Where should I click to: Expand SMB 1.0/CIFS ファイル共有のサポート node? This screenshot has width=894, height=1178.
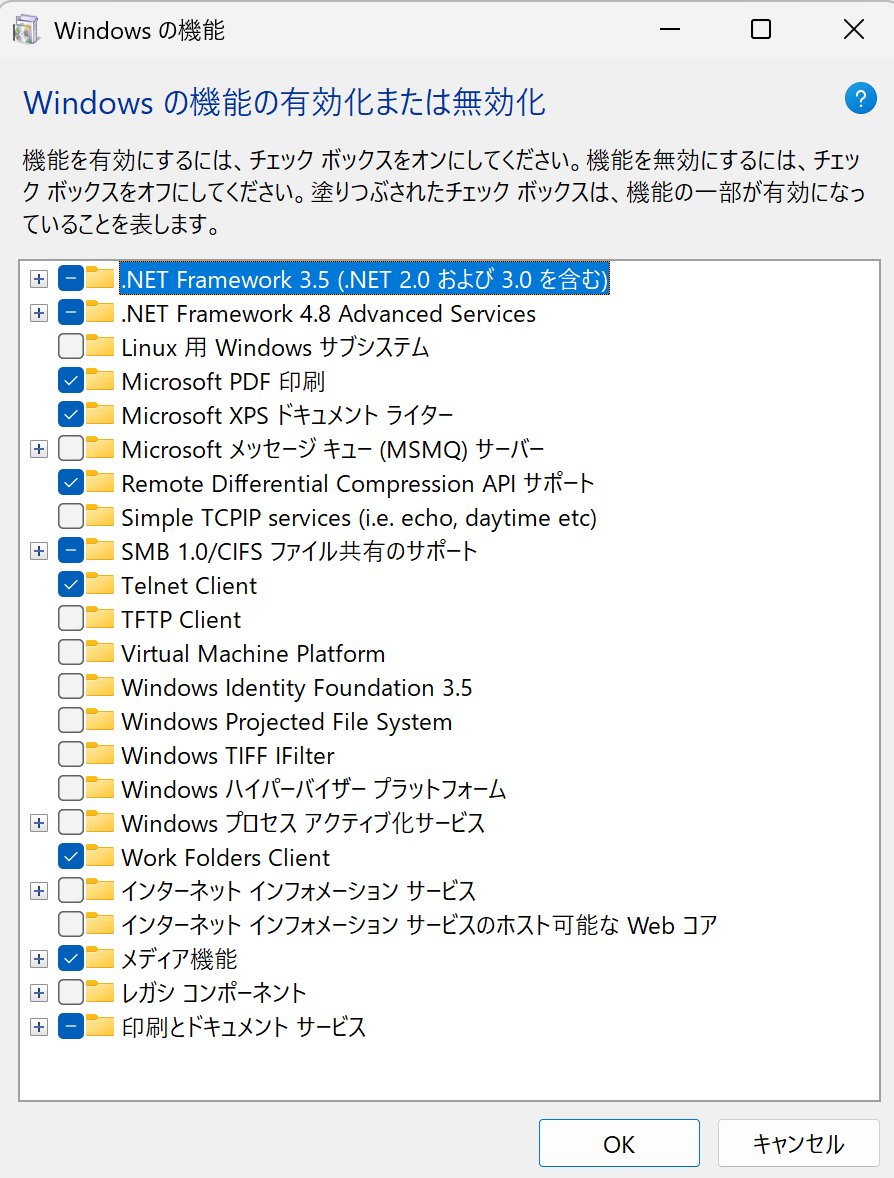[39, 551]
